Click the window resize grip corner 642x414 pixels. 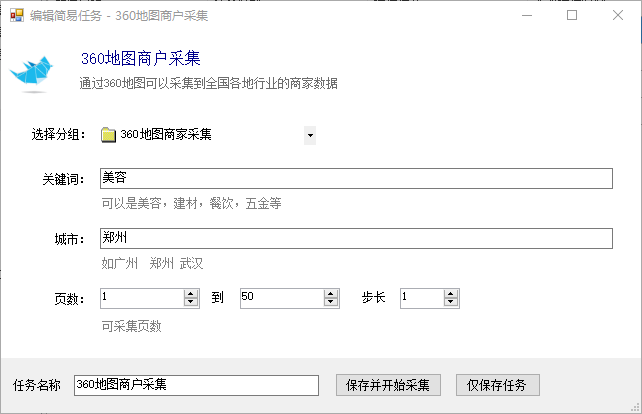[x=636, y=407]
